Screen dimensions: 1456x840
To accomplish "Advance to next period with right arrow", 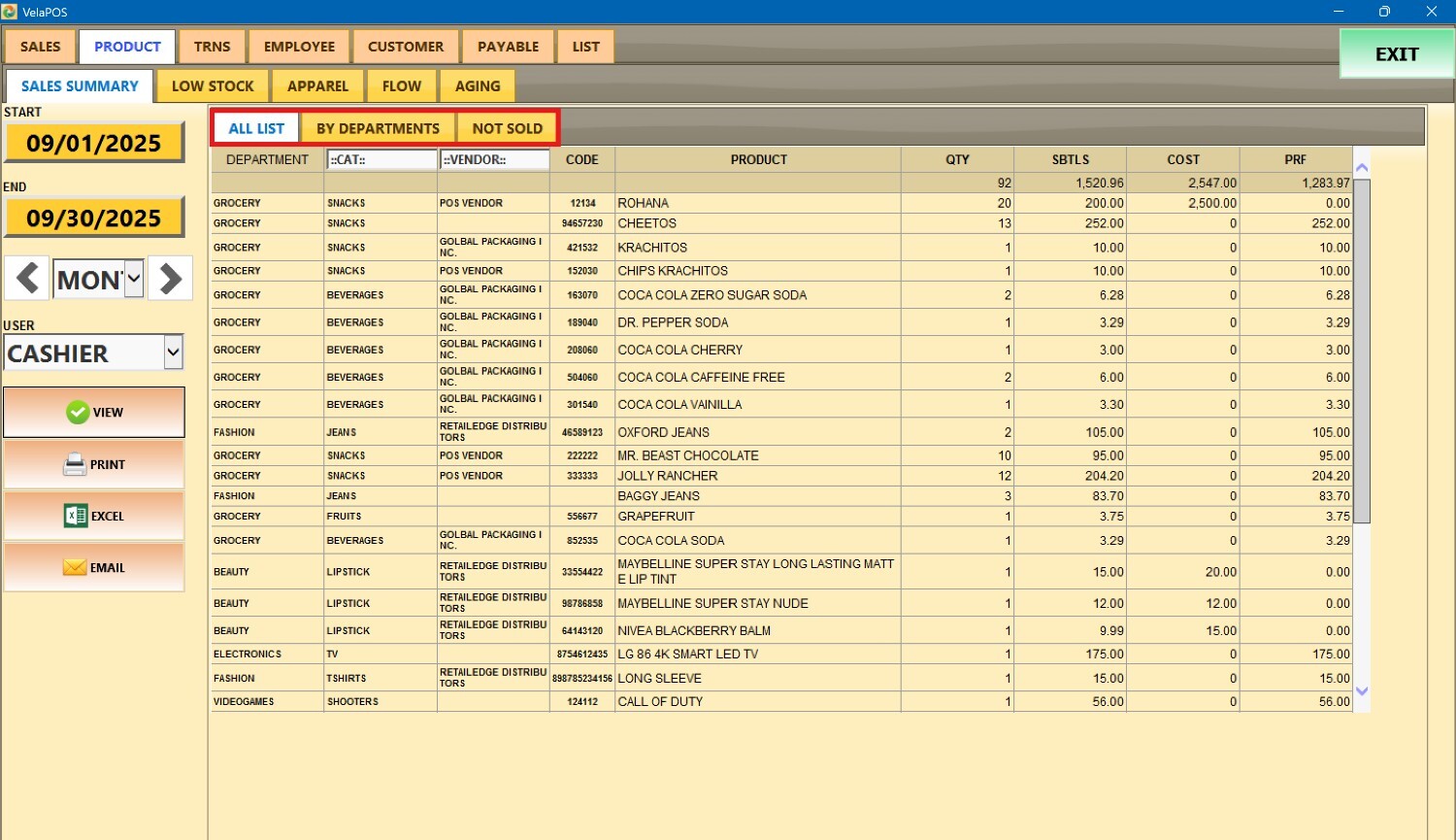I will pyautogui.click(x=171, y=279).
